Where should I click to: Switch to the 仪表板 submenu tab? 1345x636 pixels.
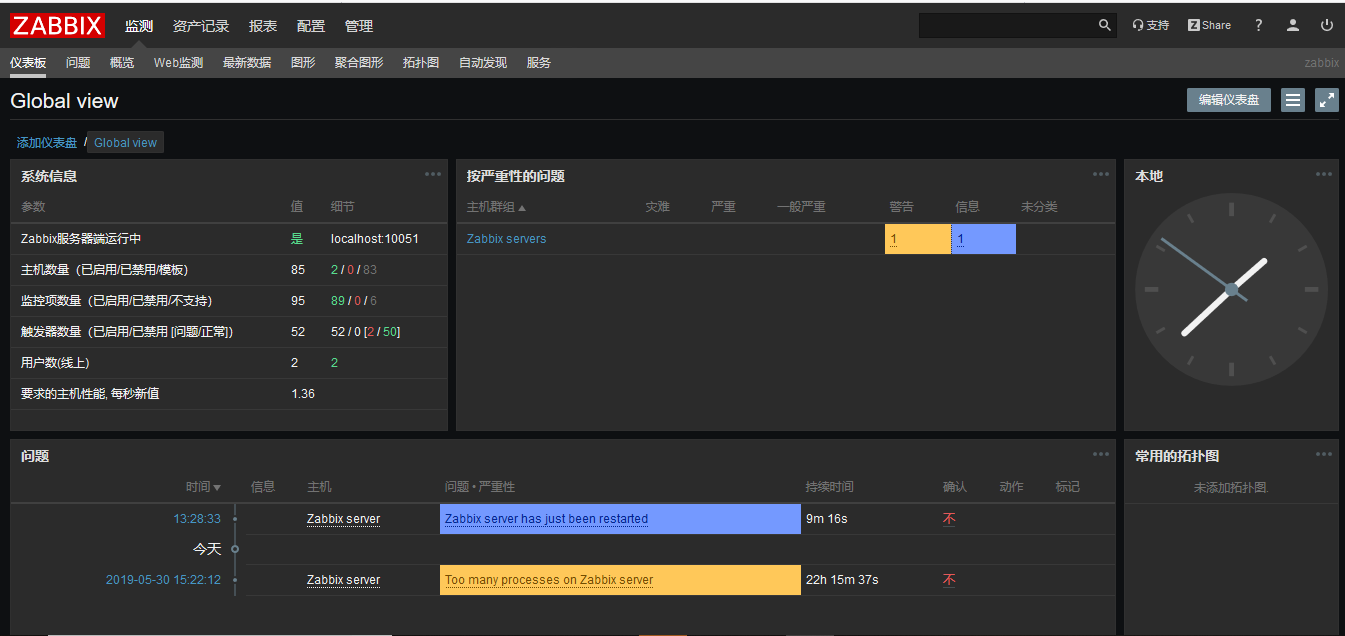28,63
